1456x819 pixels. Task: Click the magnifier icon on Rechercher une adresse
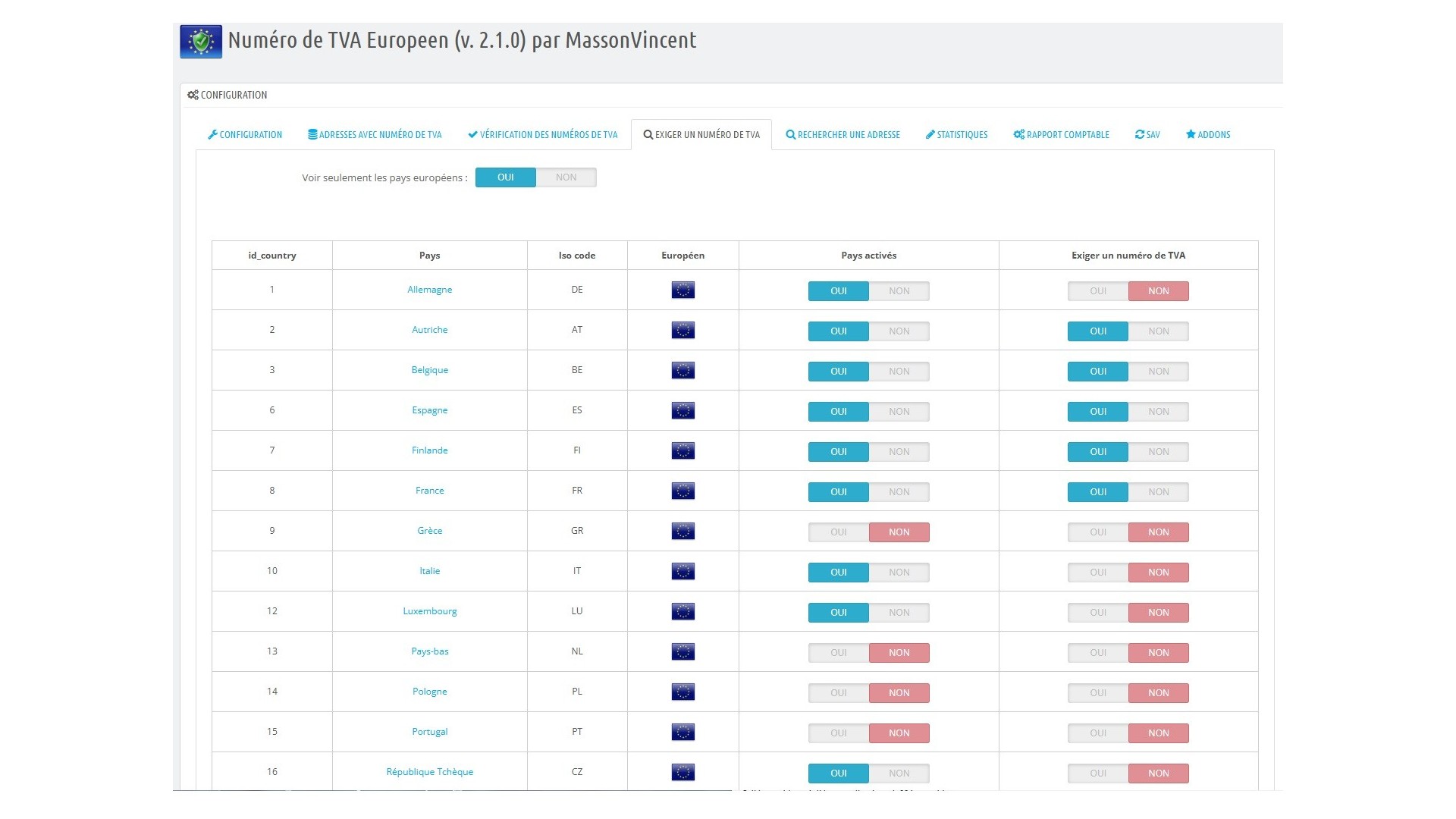coord(790,135)
